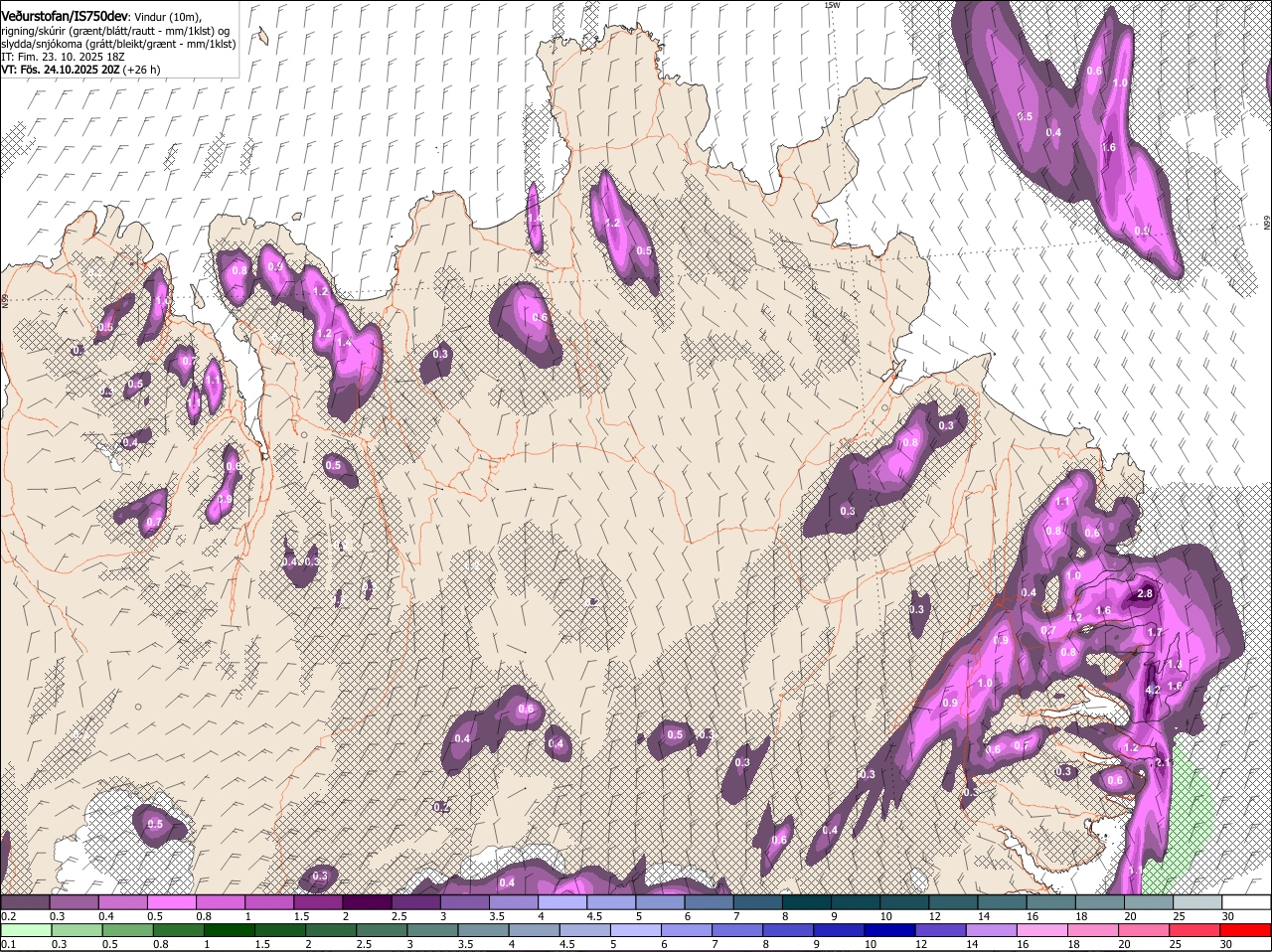The width and height of the screenshot is (1272, 952).
Task: Select the 7 swatch in upper legend row
Action: [x=758, y=901]
